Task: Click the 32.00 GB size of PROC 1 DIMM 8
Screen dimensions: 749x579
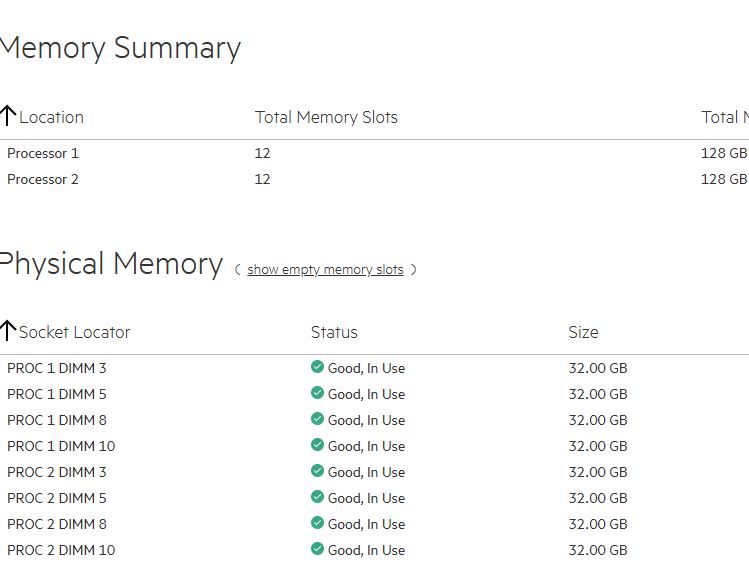Action: pyautogui.click(x=598, y=420)
